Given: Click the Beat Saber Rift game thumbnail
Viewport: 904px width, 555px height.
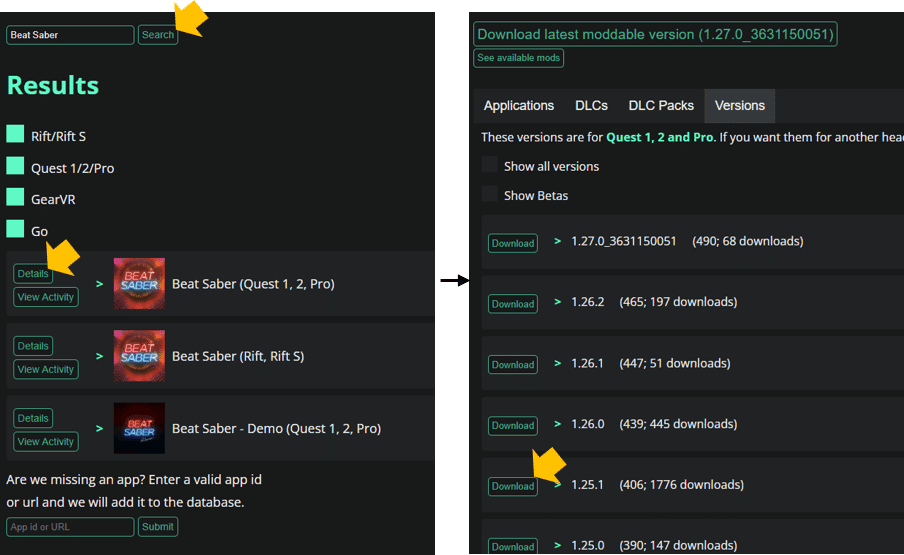Looking at the screenshot, I should tap(139, 356).
